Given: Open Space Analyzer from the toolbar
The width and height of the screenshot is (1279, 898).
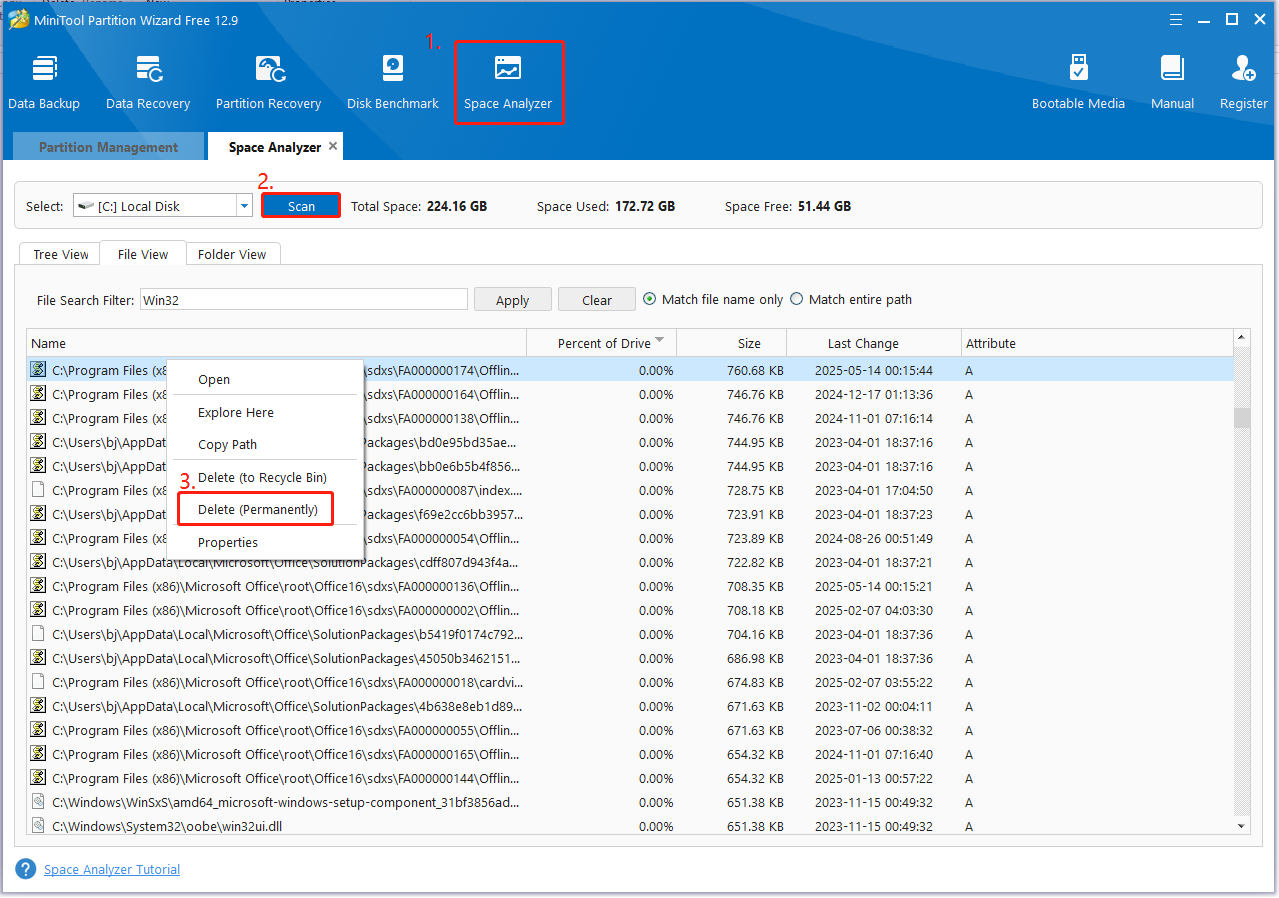Looking at the screenshot, I should click(508, 82).
